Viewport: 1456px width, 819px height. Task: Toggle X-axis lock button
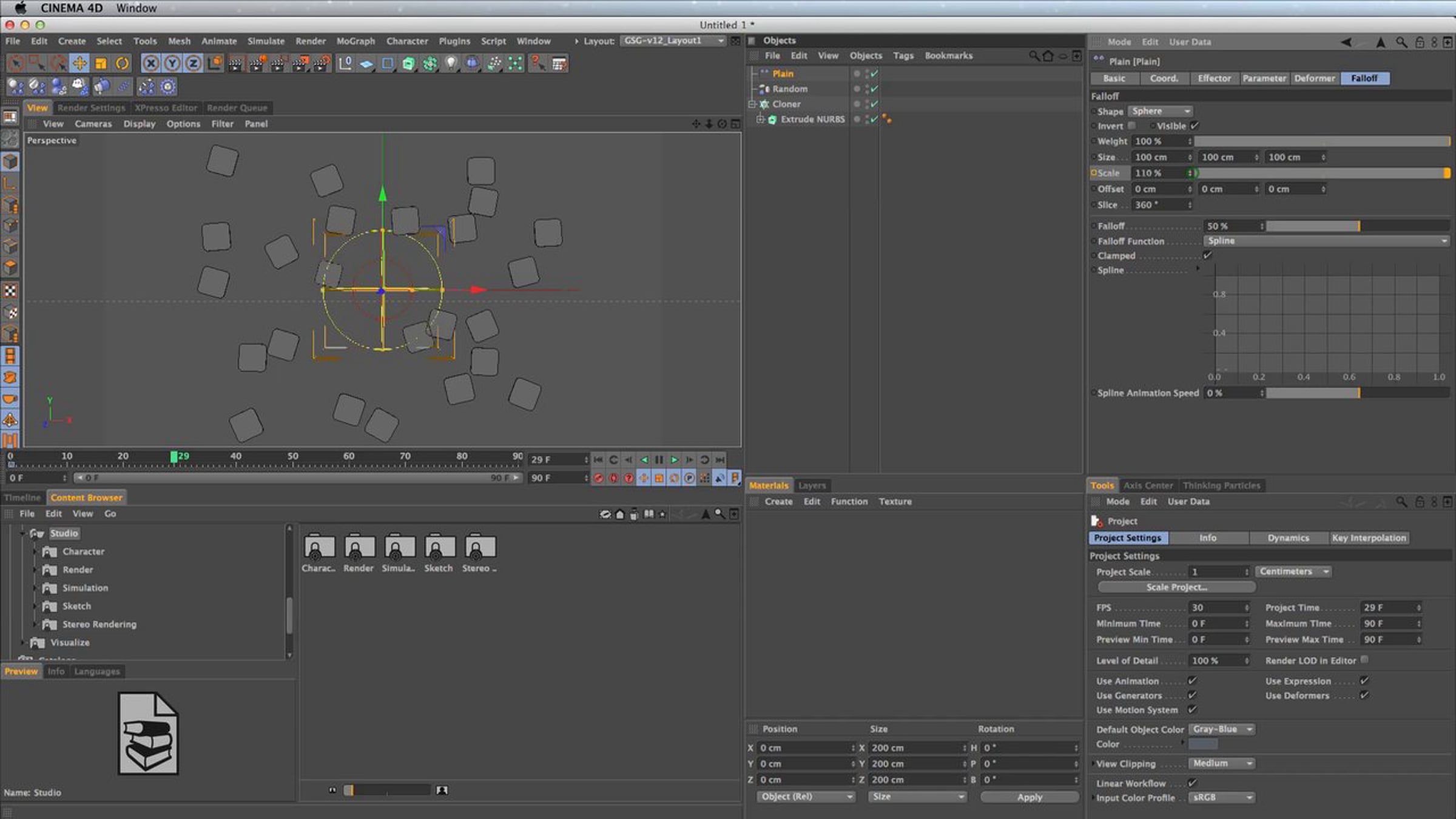click(x=151, y=63)
